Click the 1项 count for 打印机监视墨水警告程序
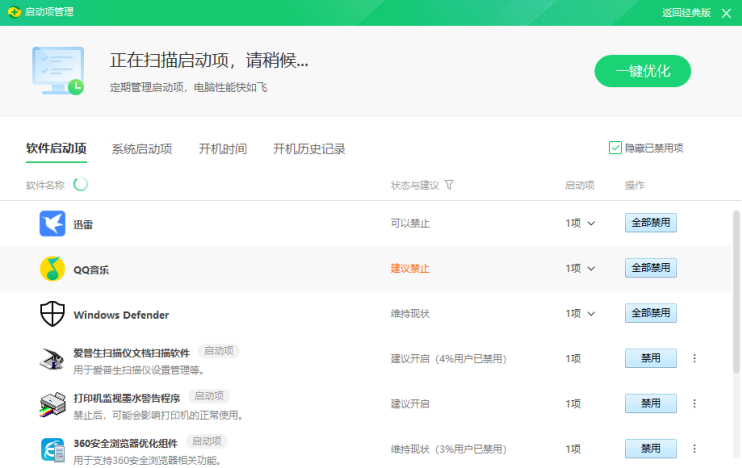The width and height of the screenshot is (742, 468). 573,404
